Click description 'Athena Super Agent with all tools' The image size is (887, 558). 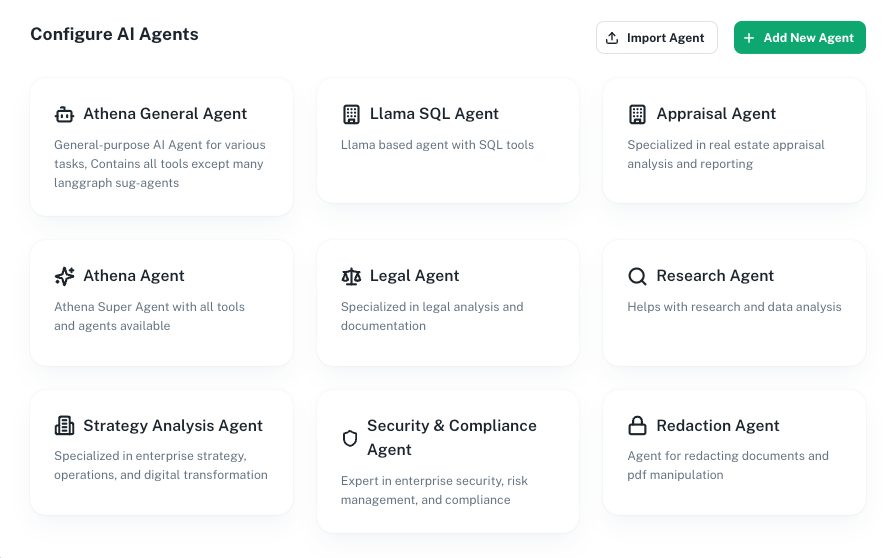coord(149,316)
